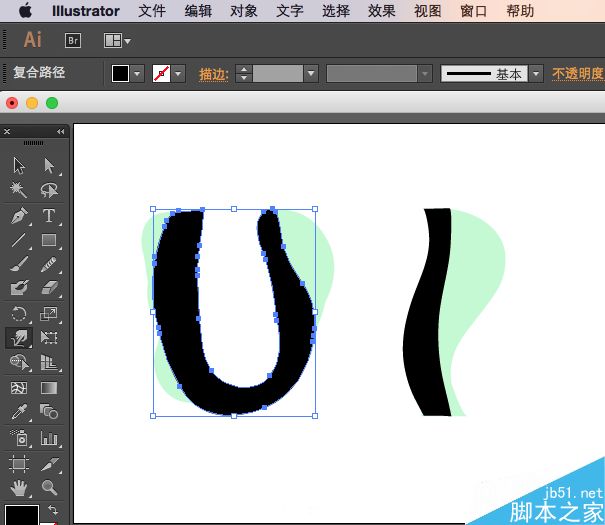605x525 pixels.
Task: Select the Mesh tool
Action: pyautogui.click(x=19, y=388)
